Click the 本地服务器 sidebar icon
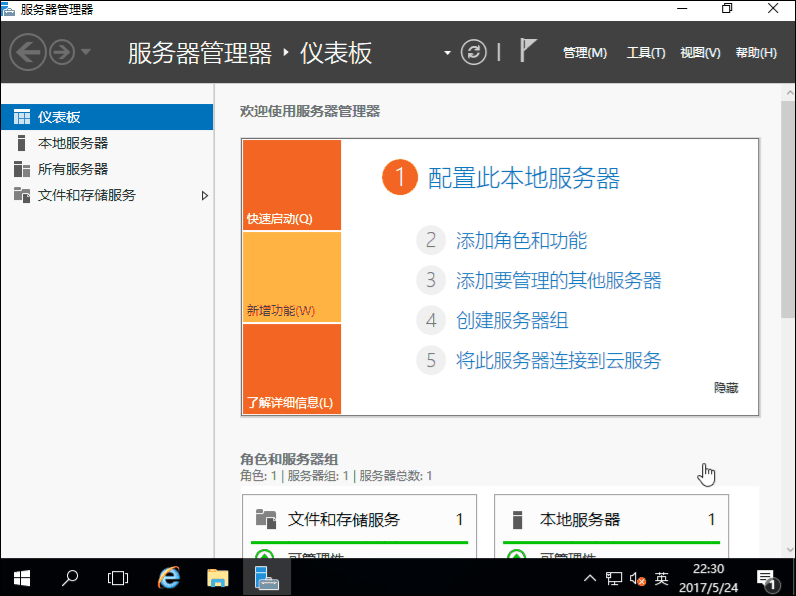This screenshot has width=796, height=596. pyautogui.click(x=21, y=143)
